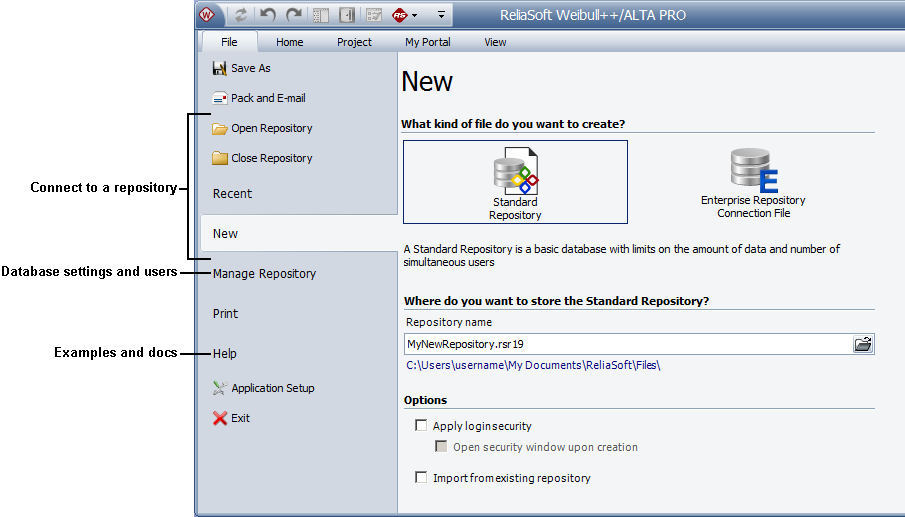
Task: Click the Application Setup option
Action: [272, 388]
